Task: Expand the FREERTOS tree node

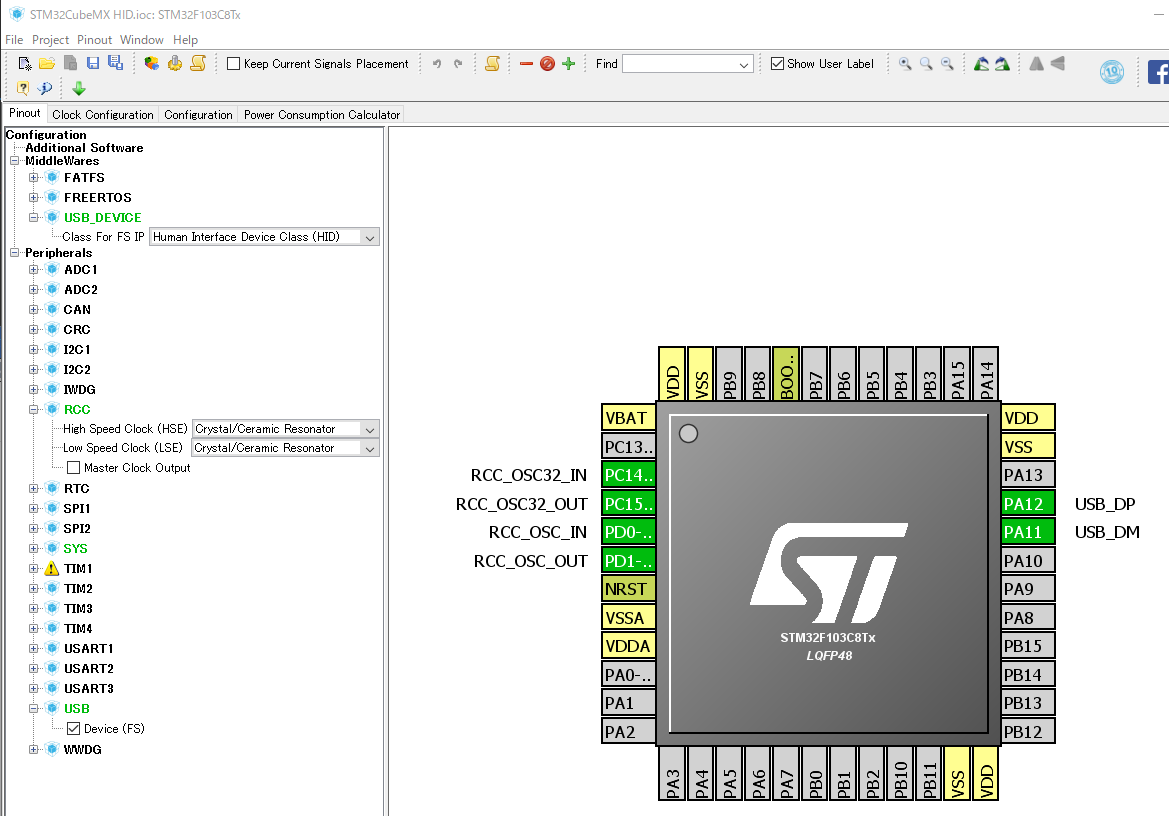Action: tap(34, 197)
